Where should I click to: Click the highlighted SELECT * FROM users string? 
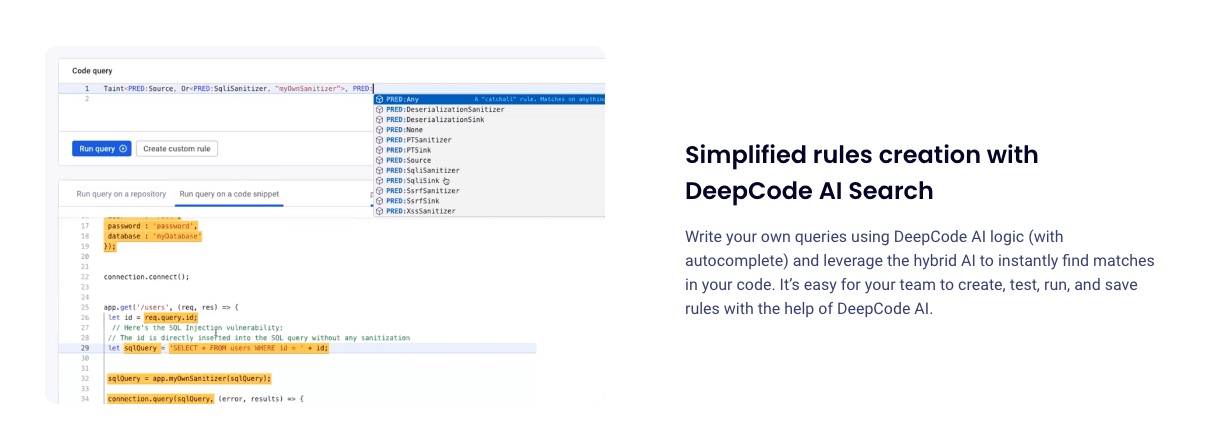click(248, 348)
